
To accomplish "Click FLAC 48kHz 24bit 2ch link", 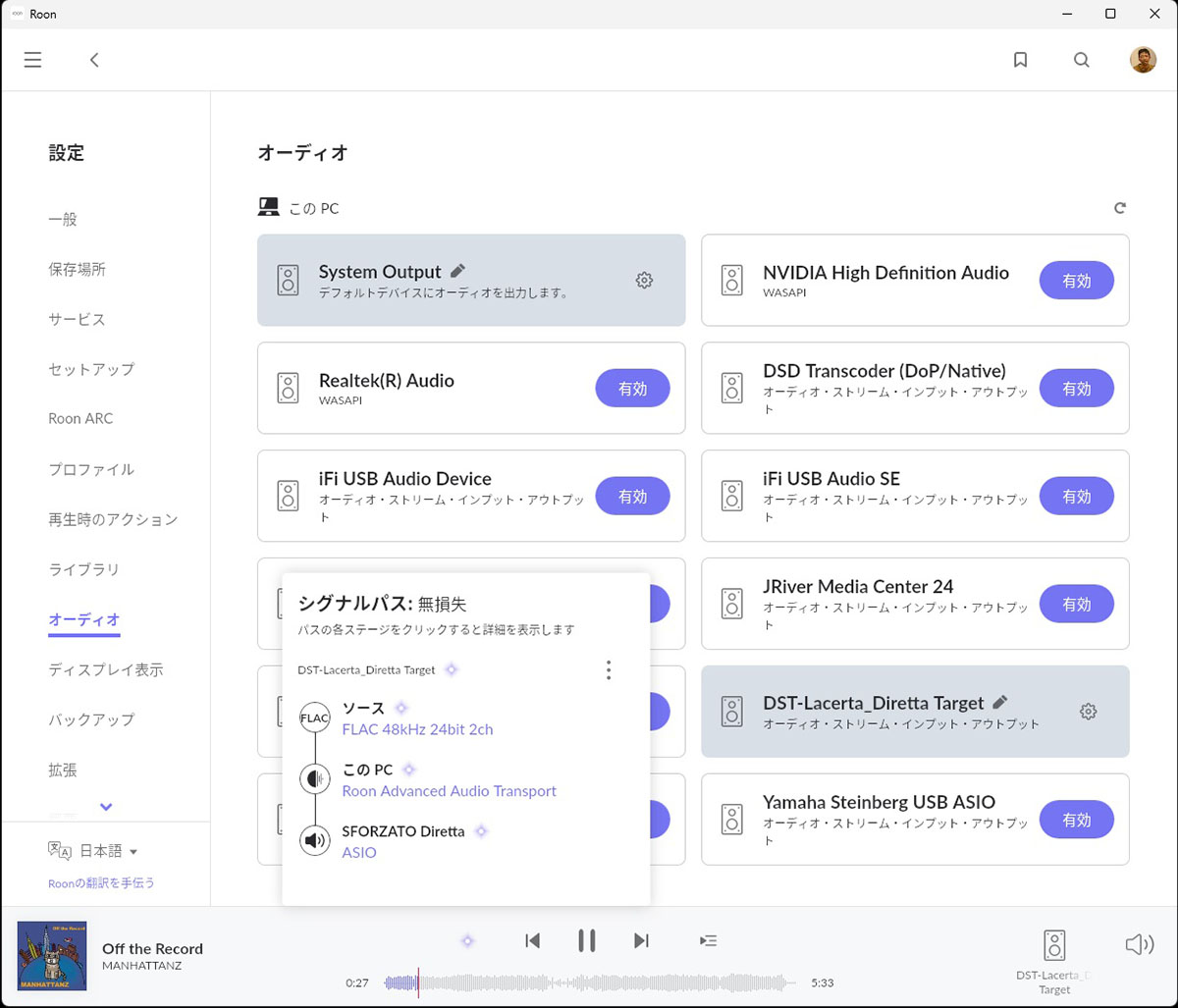I will (x=417, y=729).
